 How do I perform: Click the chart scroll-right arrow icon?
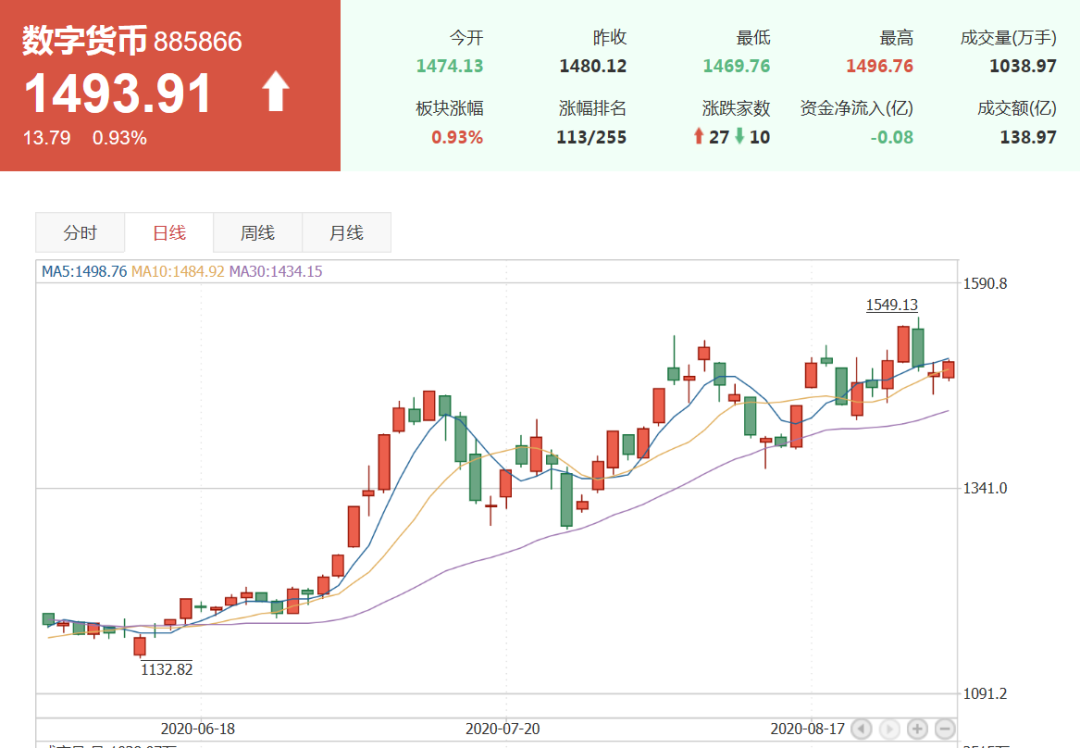(x=889, y=729)
